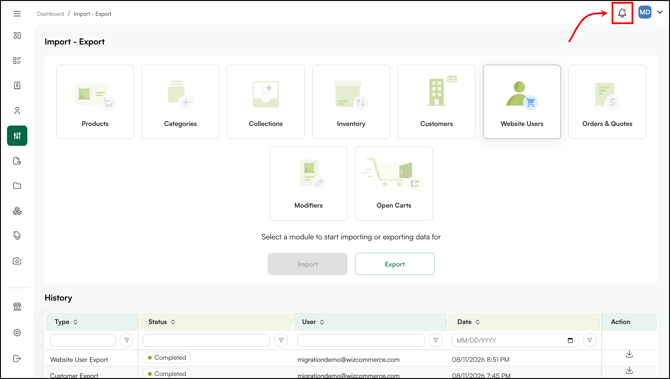
Task: Click the History section heading
Action: pyautogui.click(x=58, y=298)
